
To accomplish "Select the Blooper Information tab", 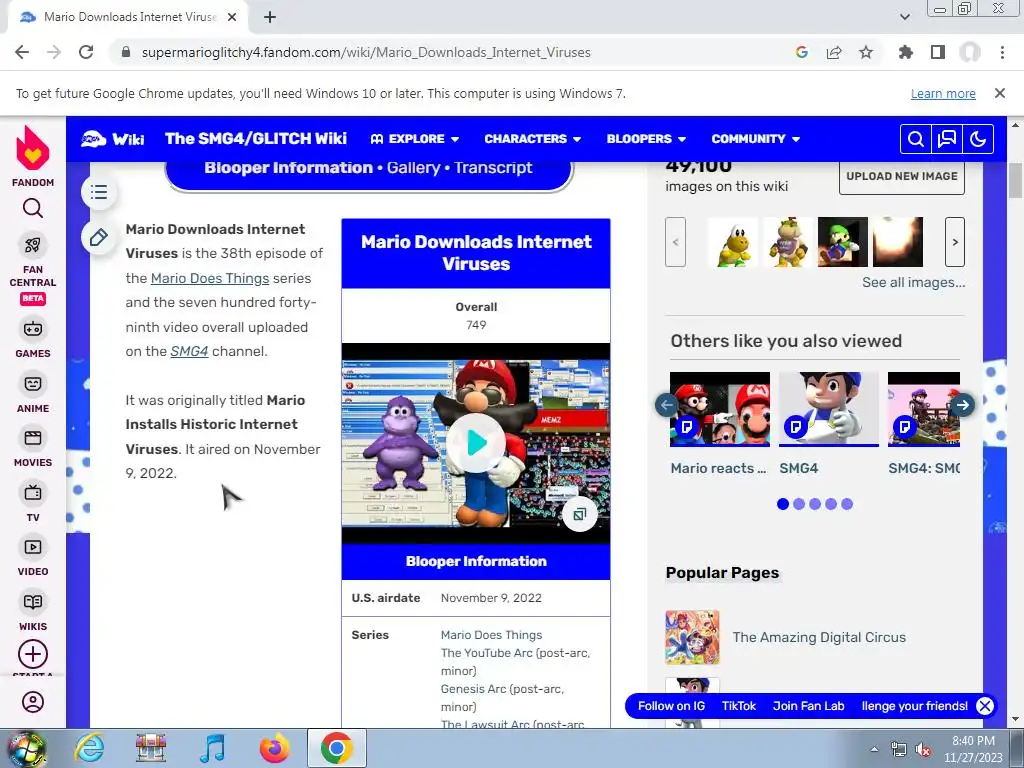I will coord(288,168).
